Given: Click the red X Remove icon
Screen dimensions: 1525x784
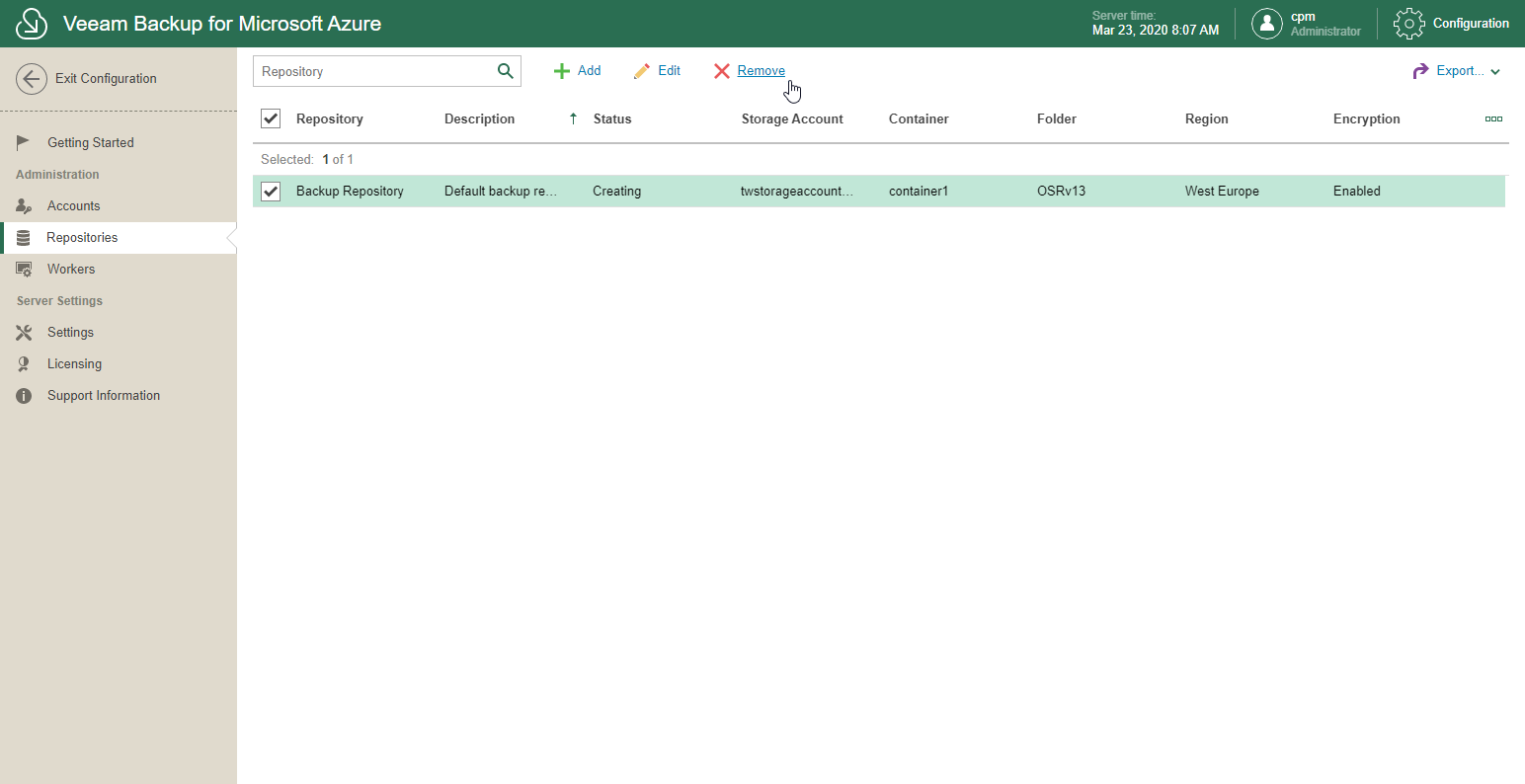Looking at the screenshot, I should coord(722,71).
